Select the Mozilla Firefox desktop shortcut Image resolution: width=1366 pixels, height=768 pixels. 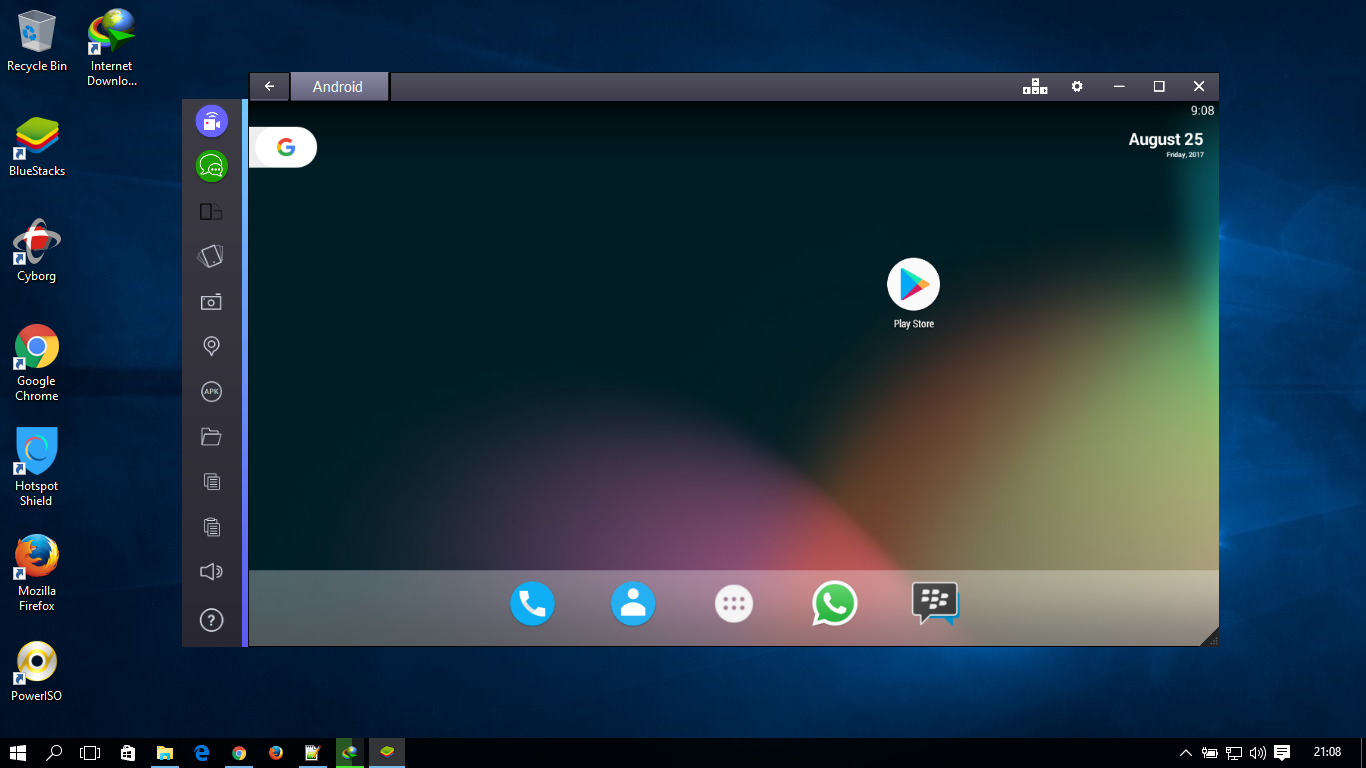click(x=37, y=573)
